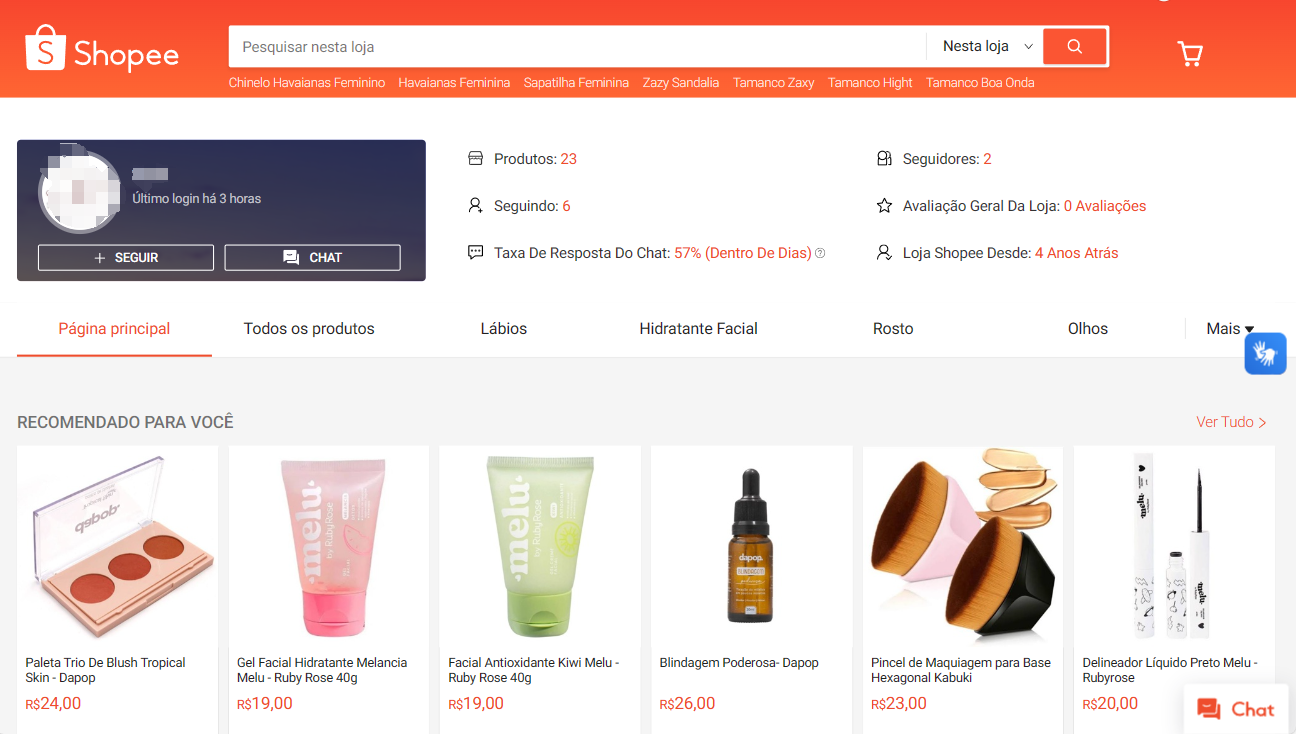
Task: Click Sapatilha Feminina search suggestion
Action: 576,83
